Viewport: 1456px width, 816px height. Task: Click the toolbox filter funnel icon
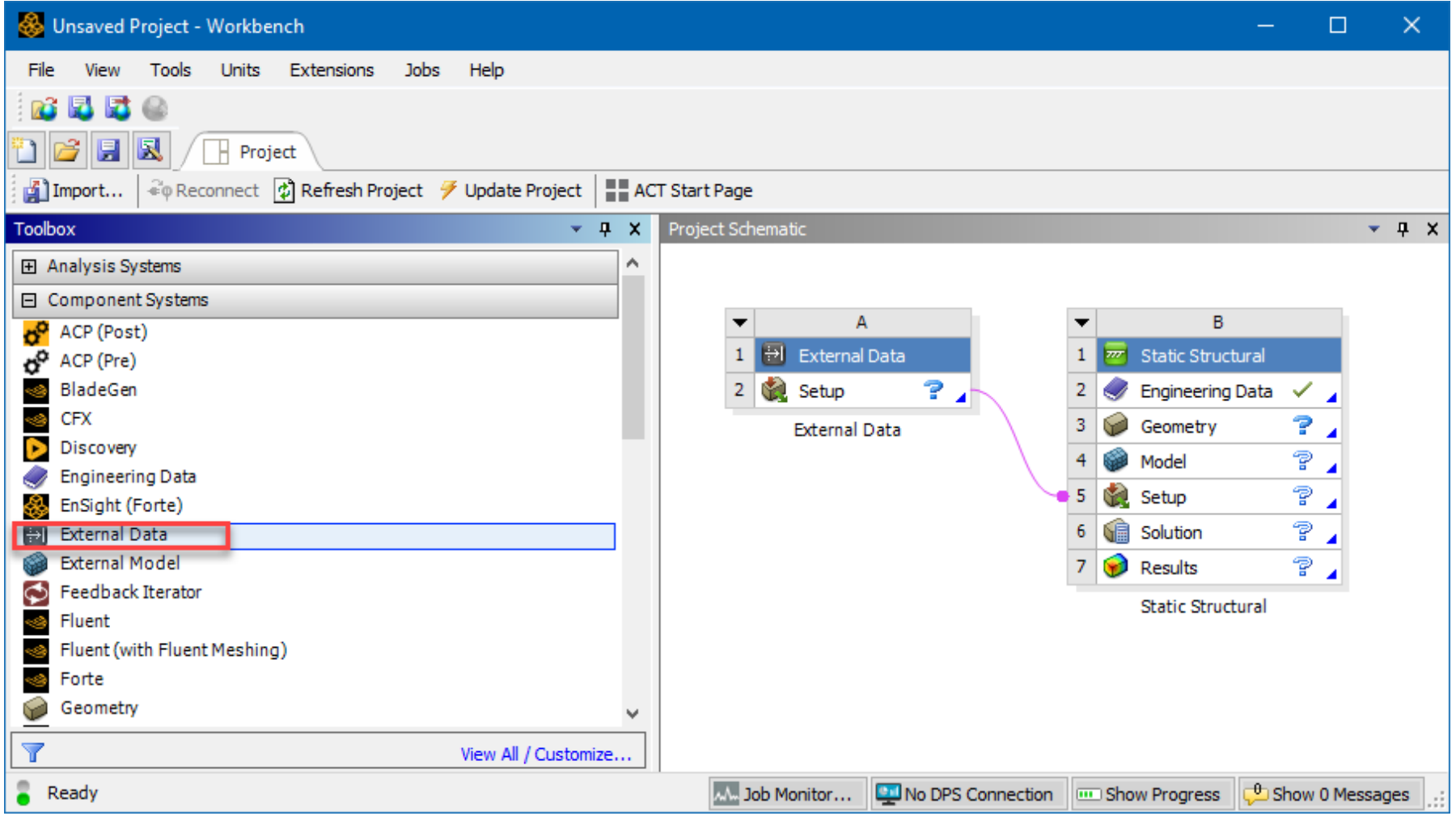tap(33, 754)
